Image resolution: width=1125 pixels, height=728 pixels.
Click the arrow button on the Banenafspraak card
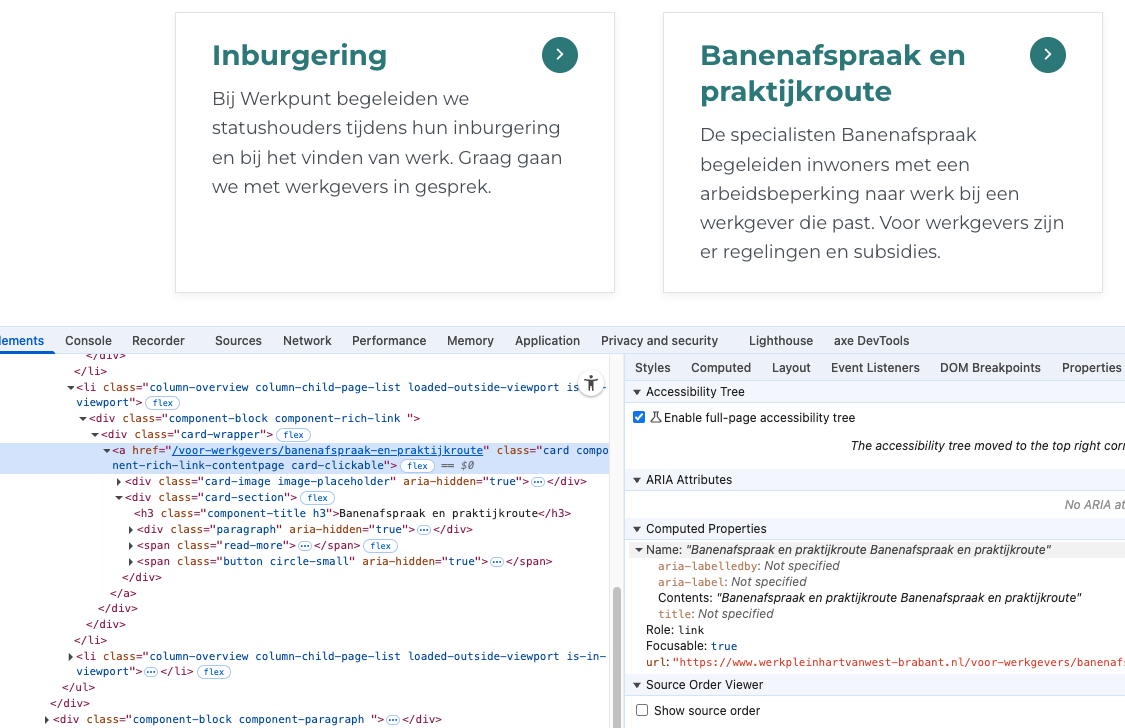[1048, 55]
